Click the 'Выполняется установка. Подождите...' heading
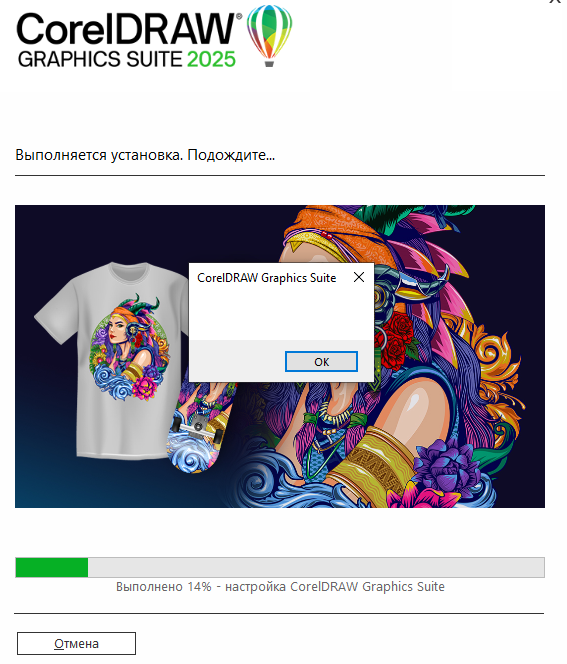The image size is (567, 664). point(145,155)
